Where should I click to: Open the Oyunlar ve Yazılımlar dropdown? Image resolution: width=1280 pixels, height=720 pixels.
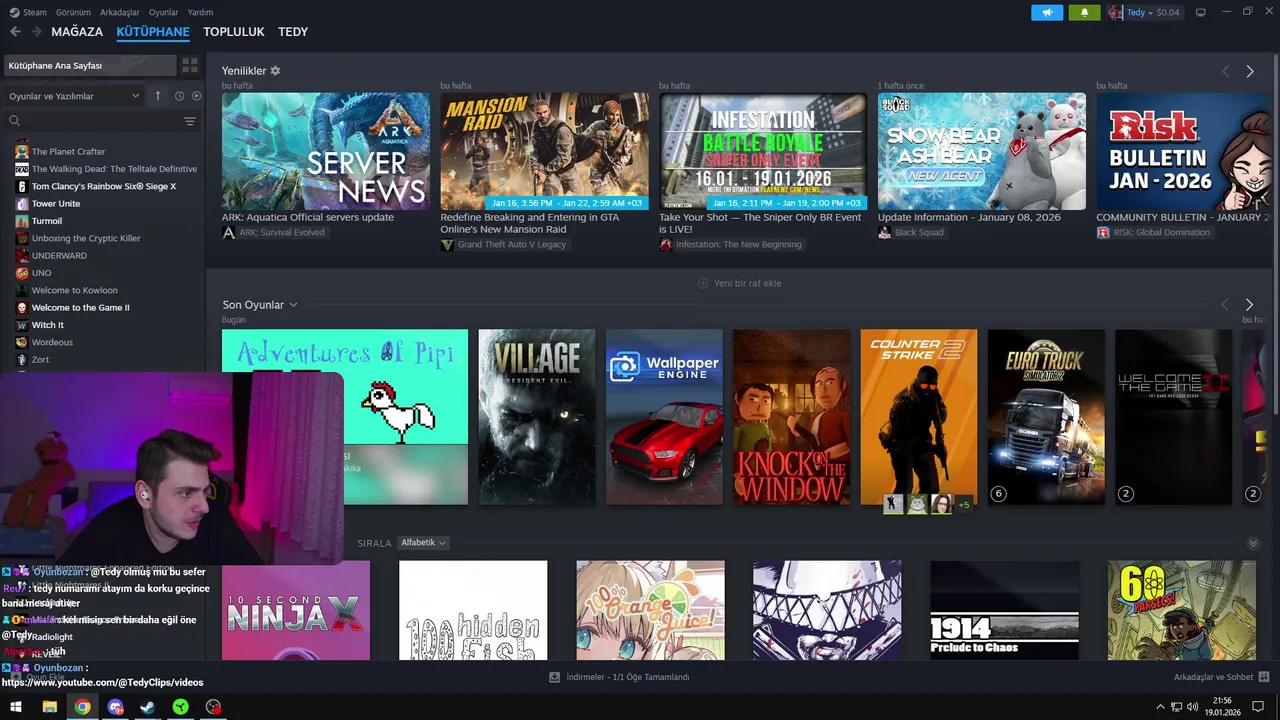pos(74,96)
